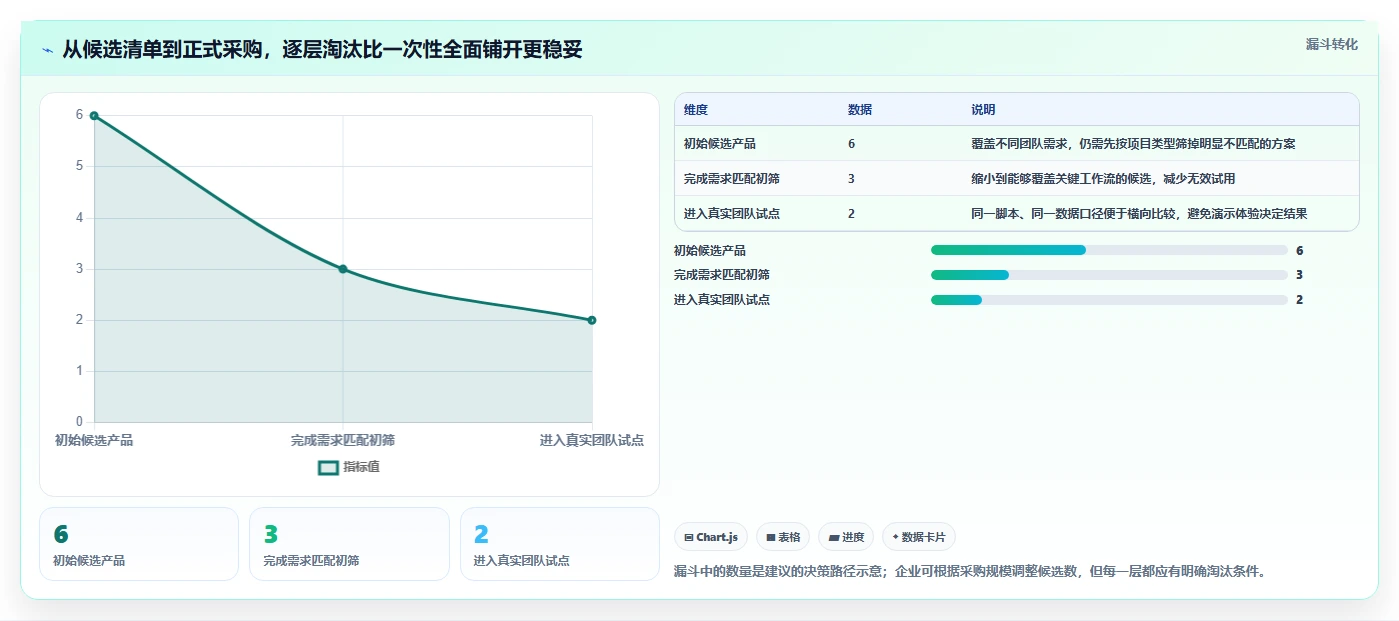Screen dimensions: 1399x621
Task: Click the 完成需求匹配初筛 table row cell
Action: click(732, 179)
